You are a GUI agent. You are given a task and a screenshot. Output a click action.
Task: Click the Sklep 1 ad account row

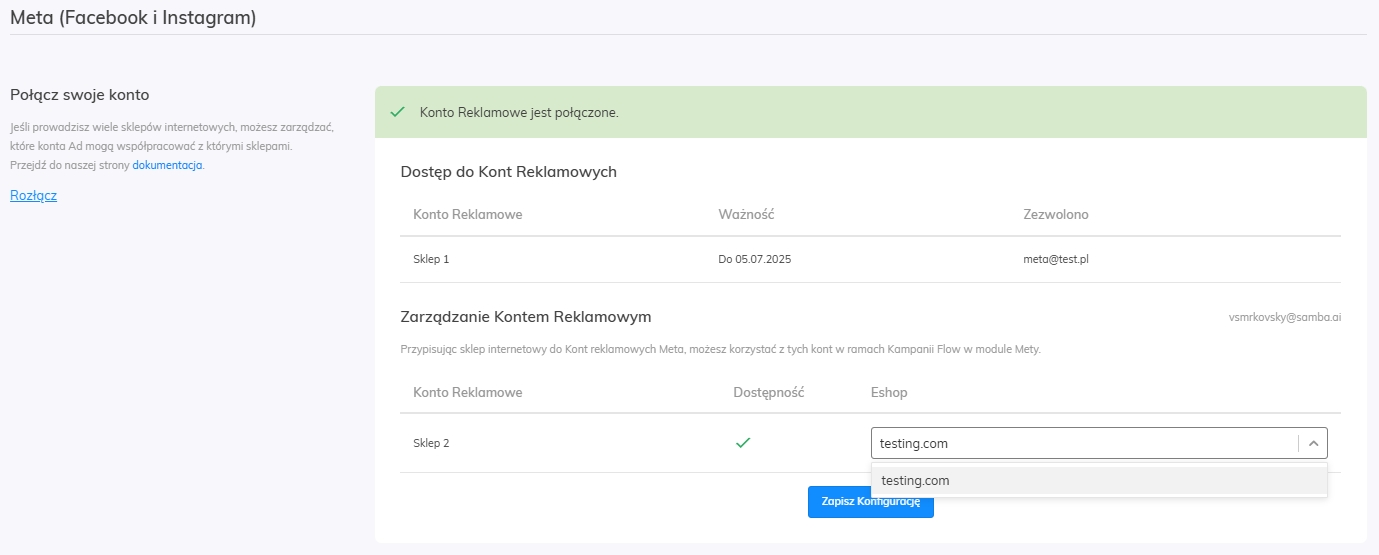[870, 259]
